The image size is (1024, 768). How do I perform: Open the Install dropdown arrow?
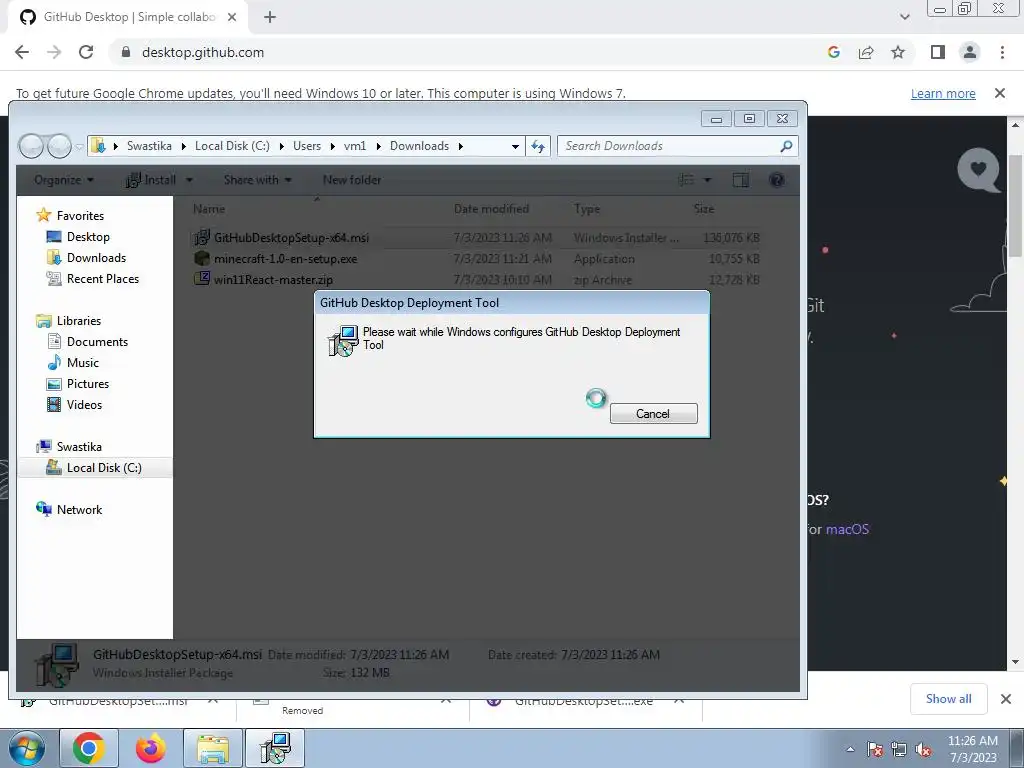click(x=189, y=180)
